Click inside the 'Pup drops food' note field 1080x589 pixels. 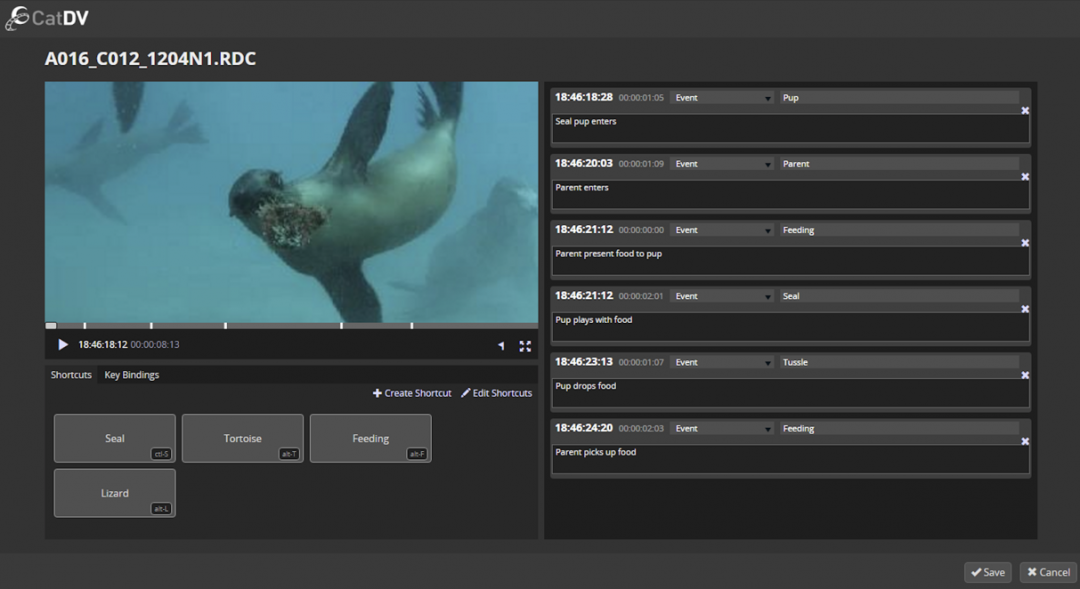click(x=790, y=391)
